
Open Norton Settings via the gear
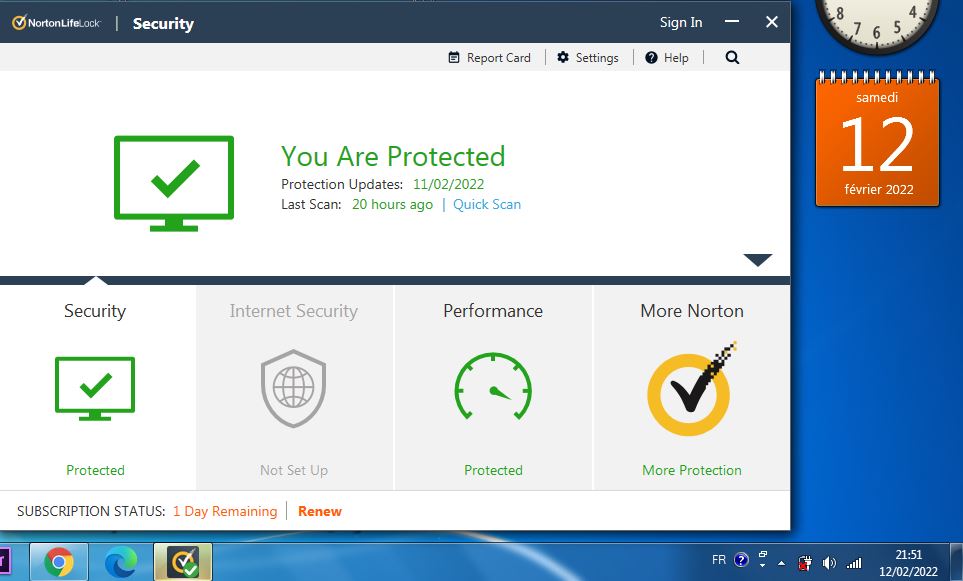pyautogui.click(x=588, y=58)
